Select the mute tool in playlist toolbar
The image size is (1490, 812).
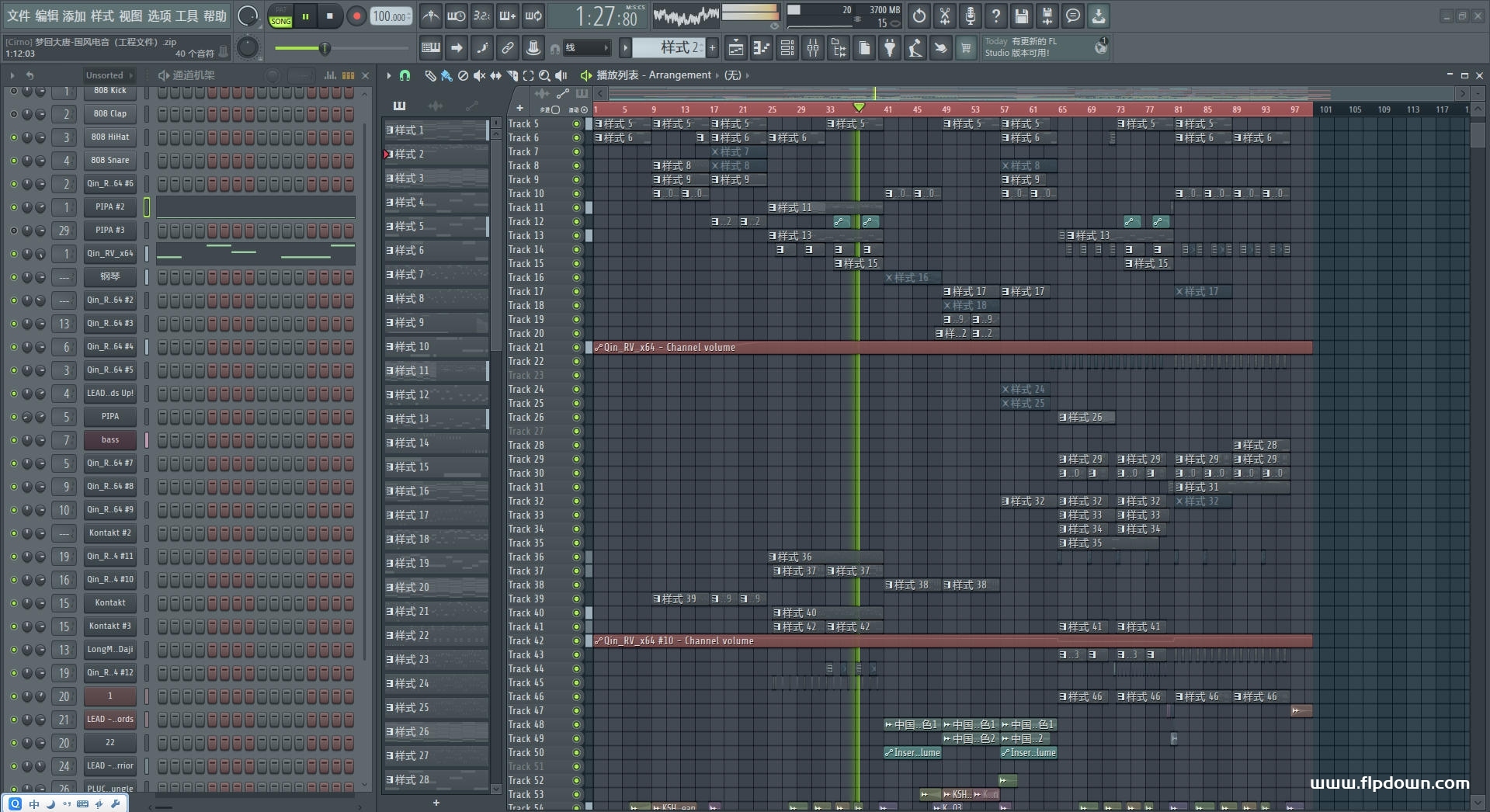[479, 75]
